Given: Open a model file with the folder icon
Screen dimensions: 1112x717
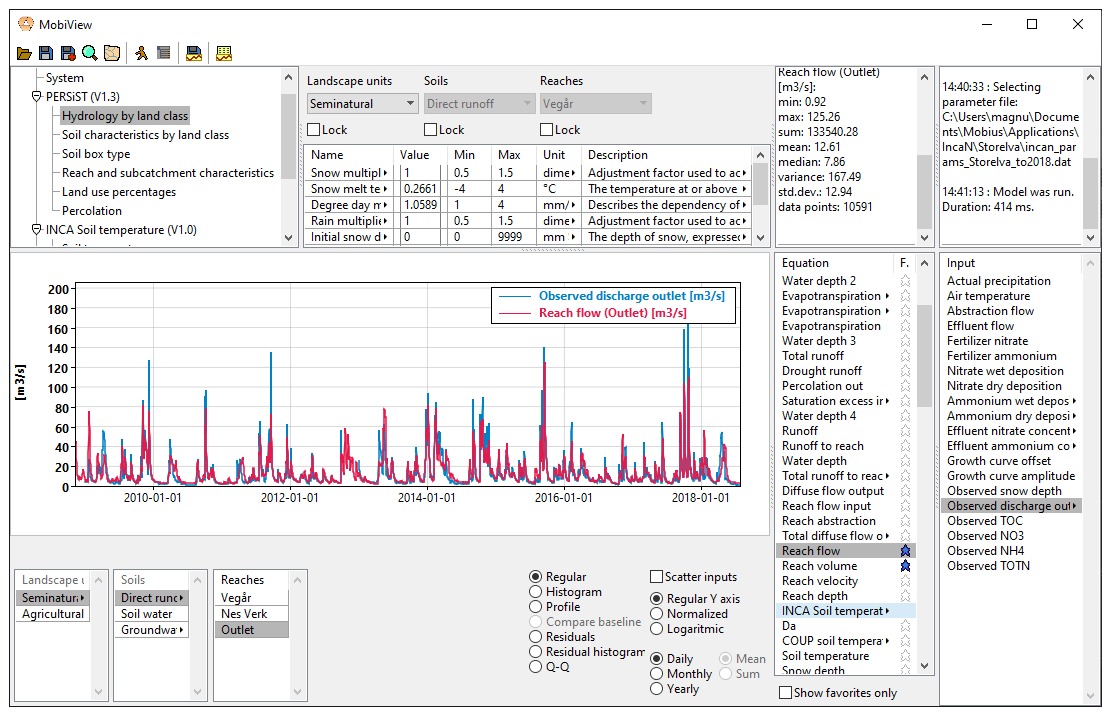Looking at the screenshot, I should point(24,53).
